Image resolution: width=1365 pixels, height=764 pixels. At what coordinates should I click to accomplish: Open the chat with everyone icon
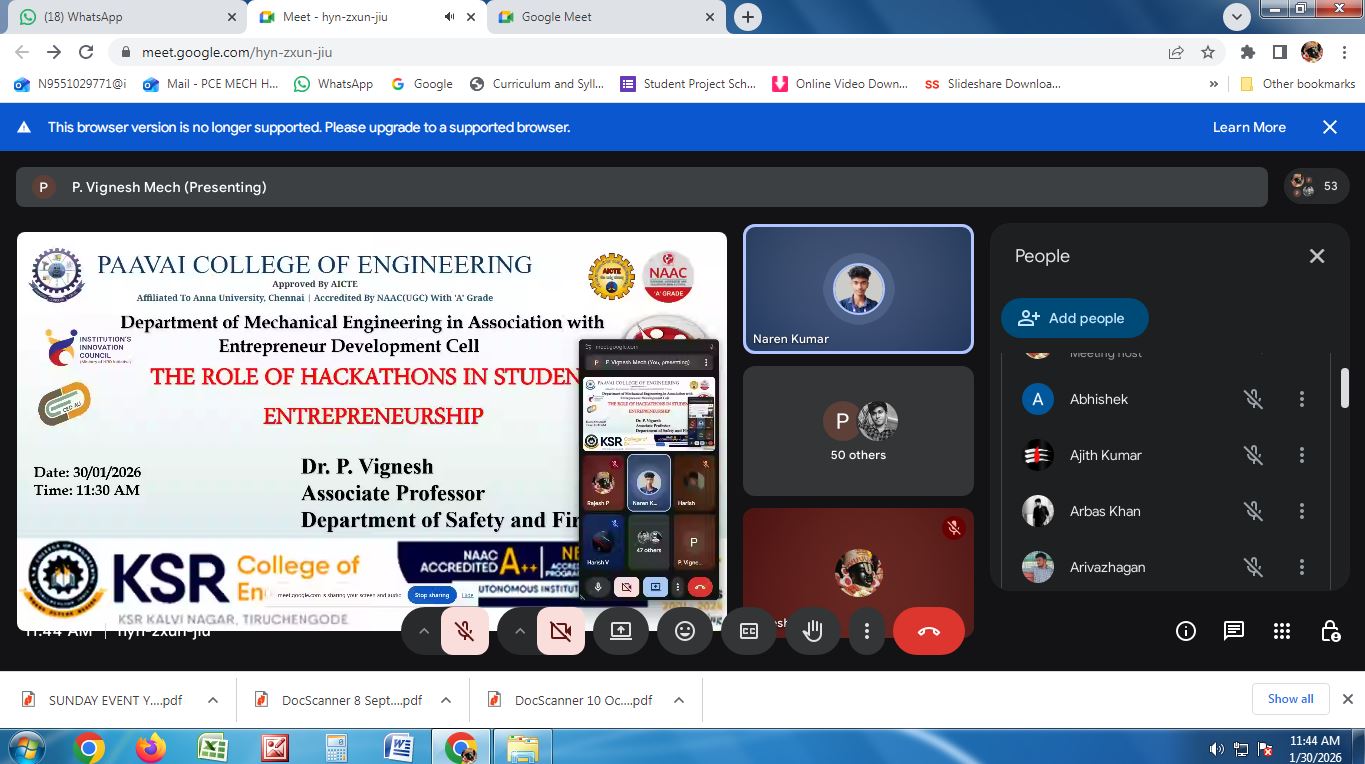[x=1234, y=631]
